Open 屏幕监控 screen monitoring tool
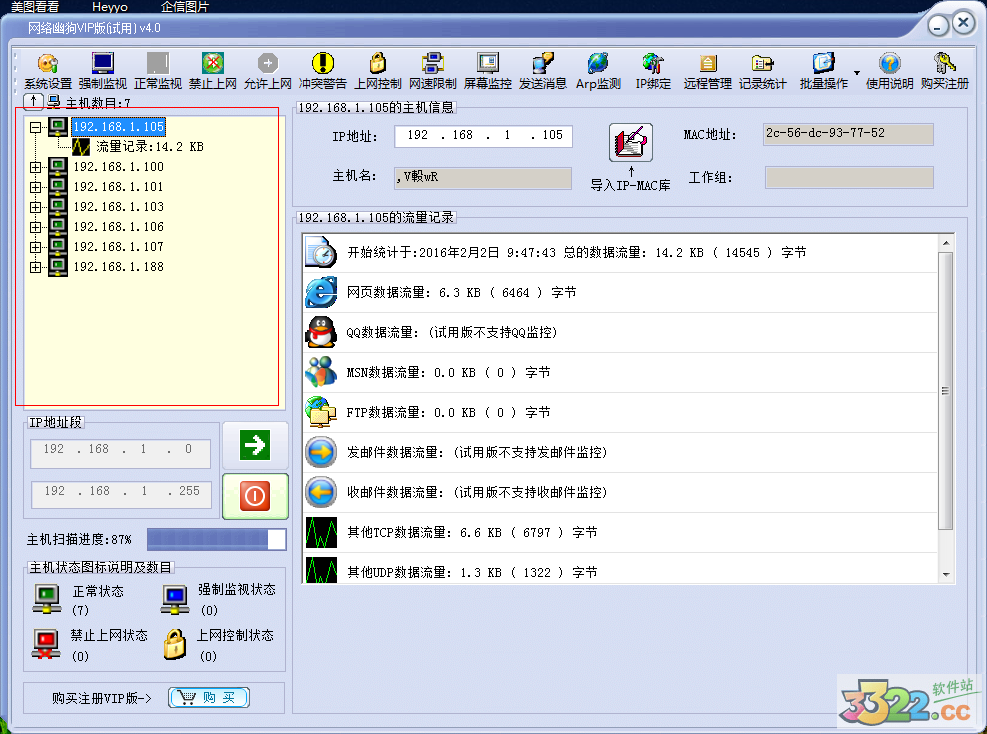 pyautogui.click(x=487, y=71)
